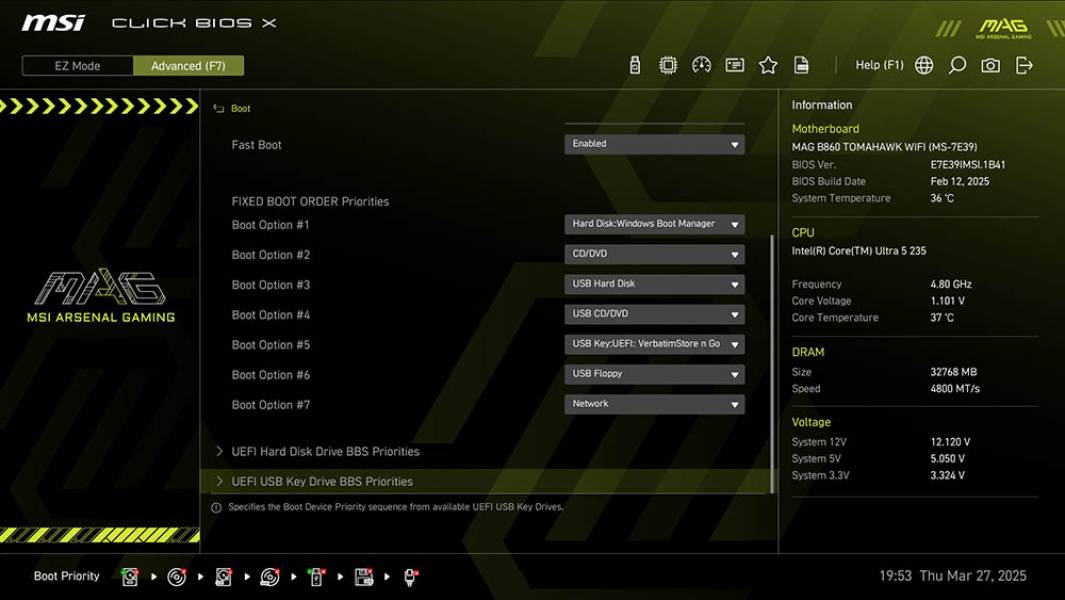Select USB key icon in Boot Priority
Image resolution: width=1065 pixels, height=600 pixels.
(x=316, y=577)
